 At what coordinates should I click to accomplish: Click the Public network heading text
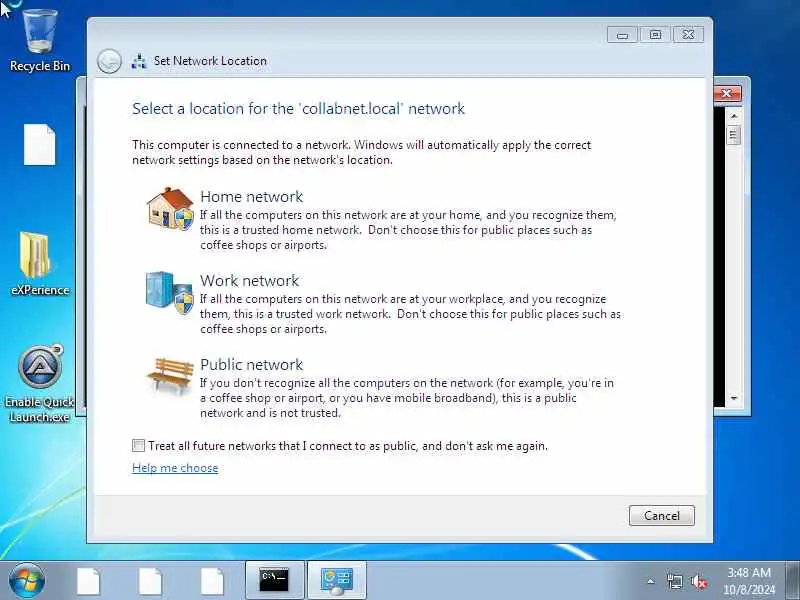pyautogui.click(x=252, y=364)
